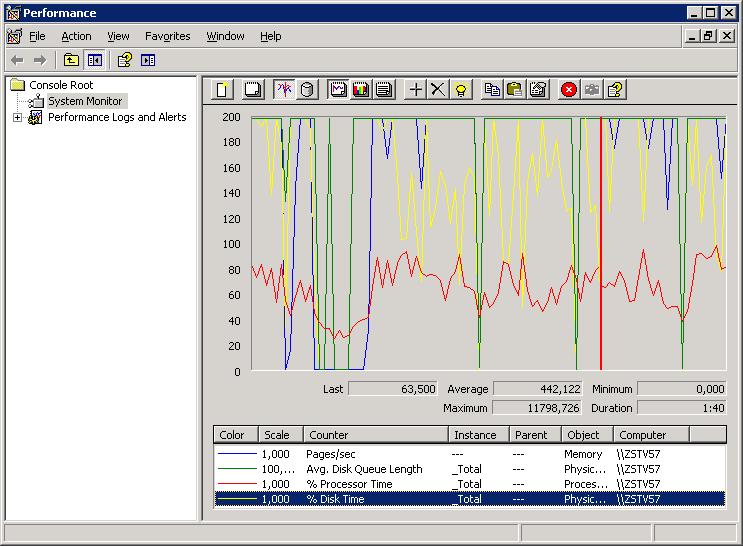Open the Favorites menu

167,36
